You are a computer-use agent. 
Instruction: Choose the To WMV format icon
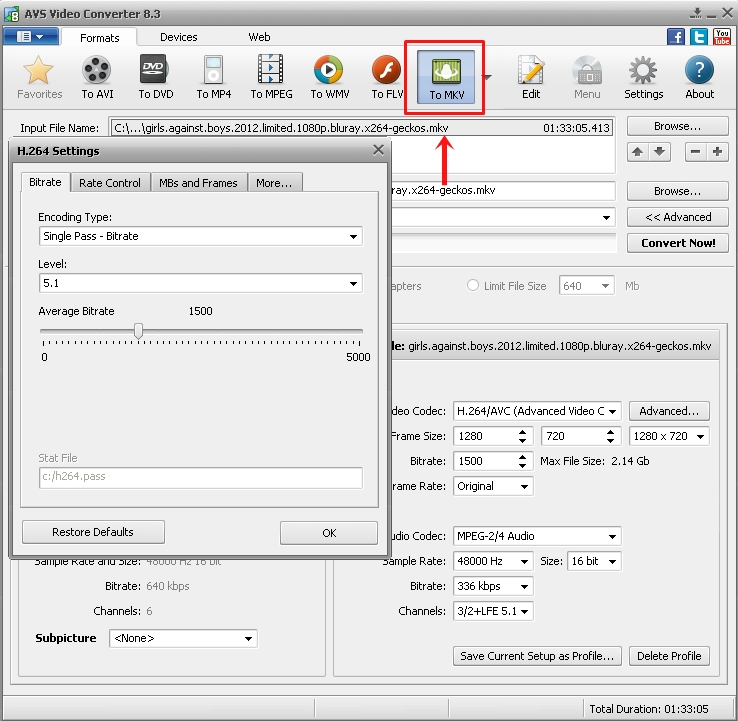(x=329, y=77)
